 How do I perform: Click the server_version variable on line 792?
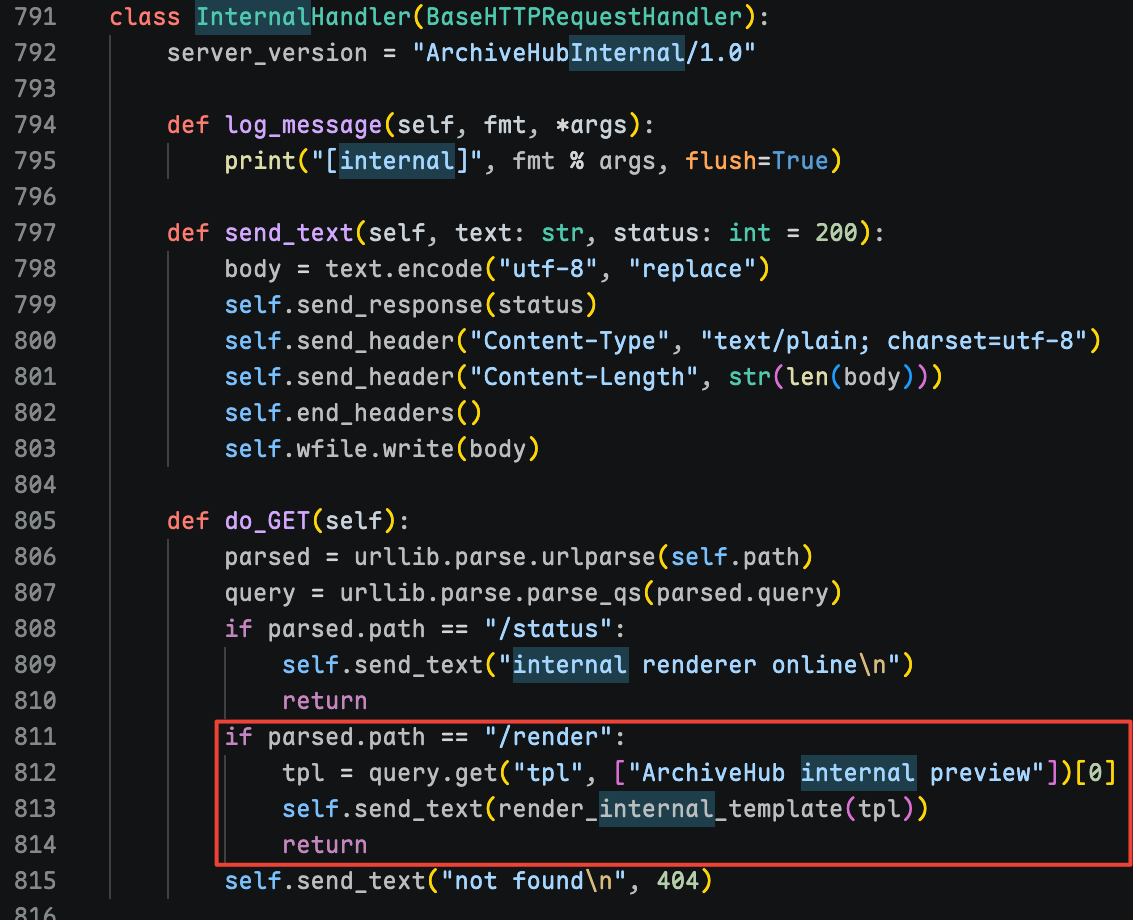click(x=267, y=53)
